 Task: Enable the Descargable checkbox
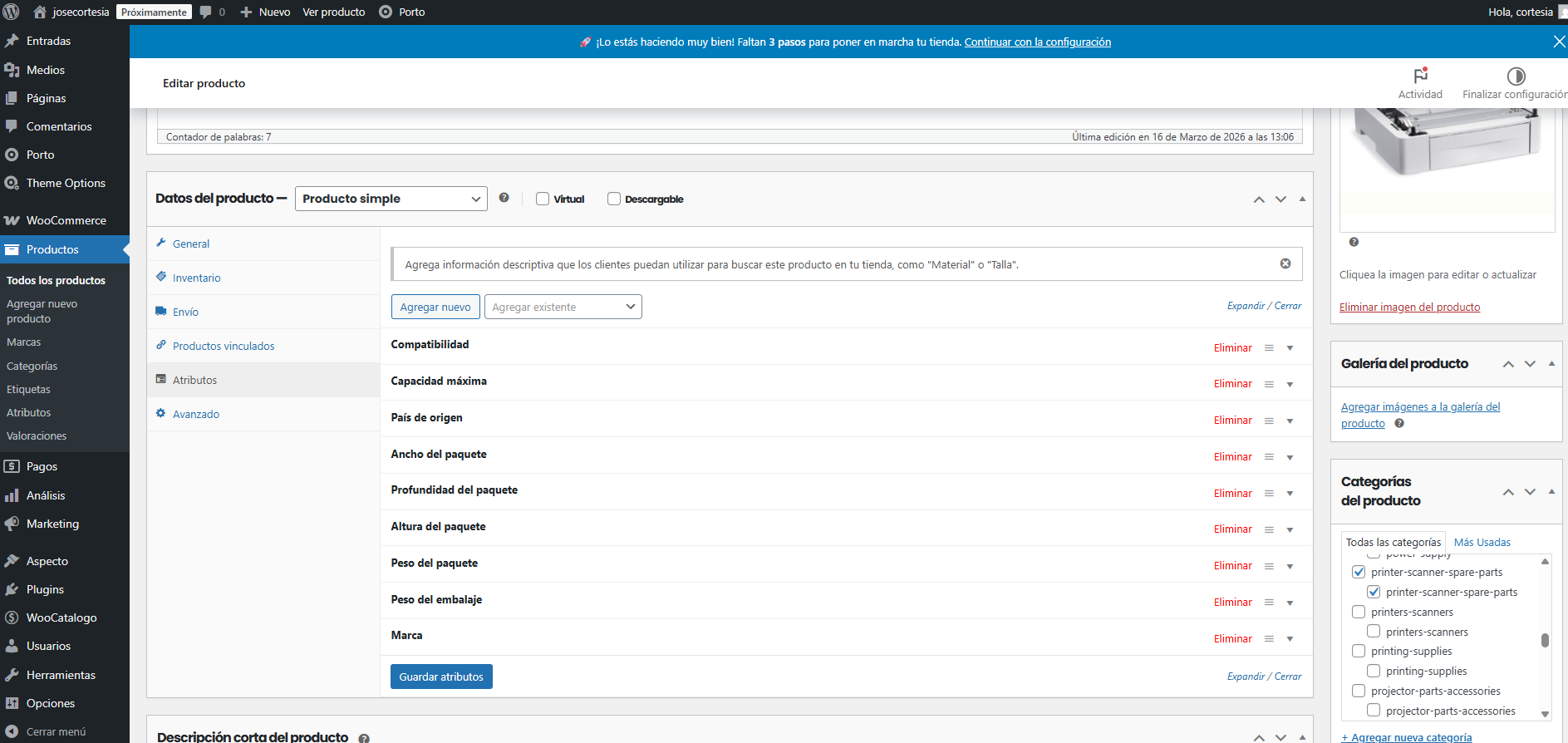pos(614,199)
